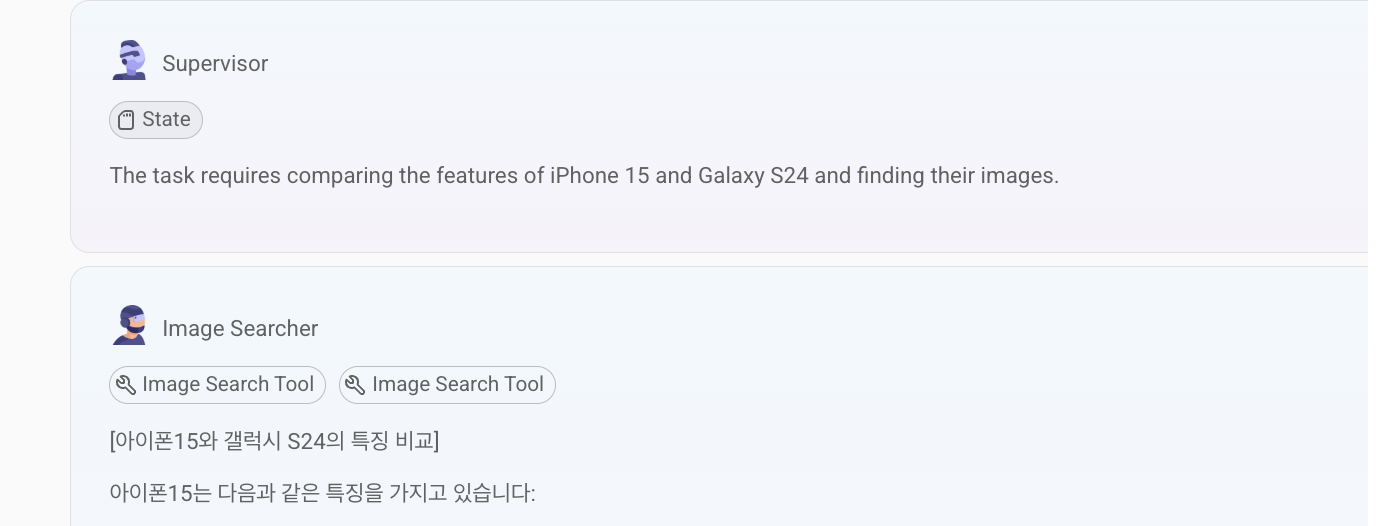
Task: Click the wrench icon in first Image Search Tool chip
Action: (x=126, y=385)
